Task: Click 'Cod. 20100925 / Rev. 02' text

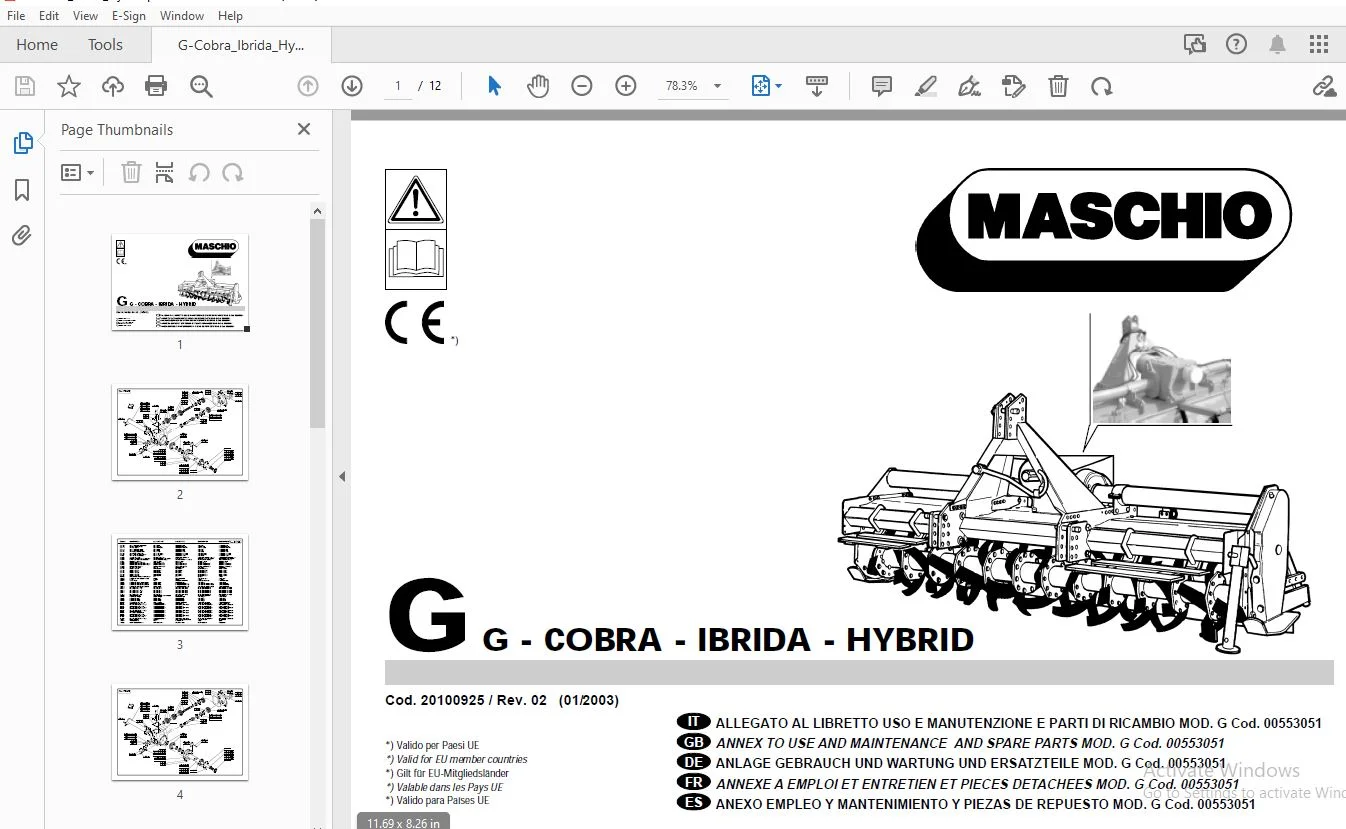Action: click(x=466, y=700)
